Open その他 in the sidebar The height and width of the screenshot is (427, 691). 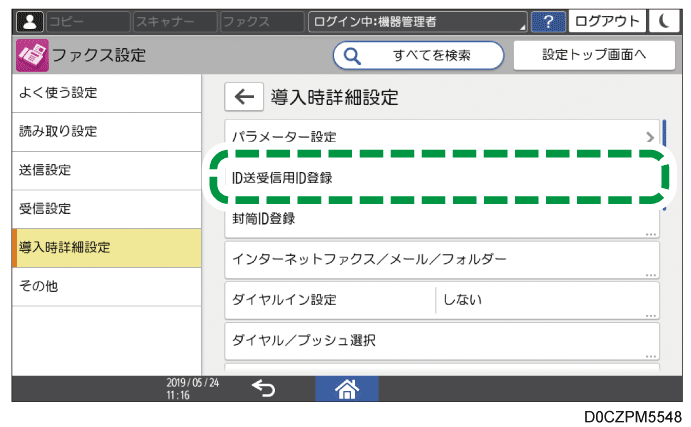coord(107,286)
